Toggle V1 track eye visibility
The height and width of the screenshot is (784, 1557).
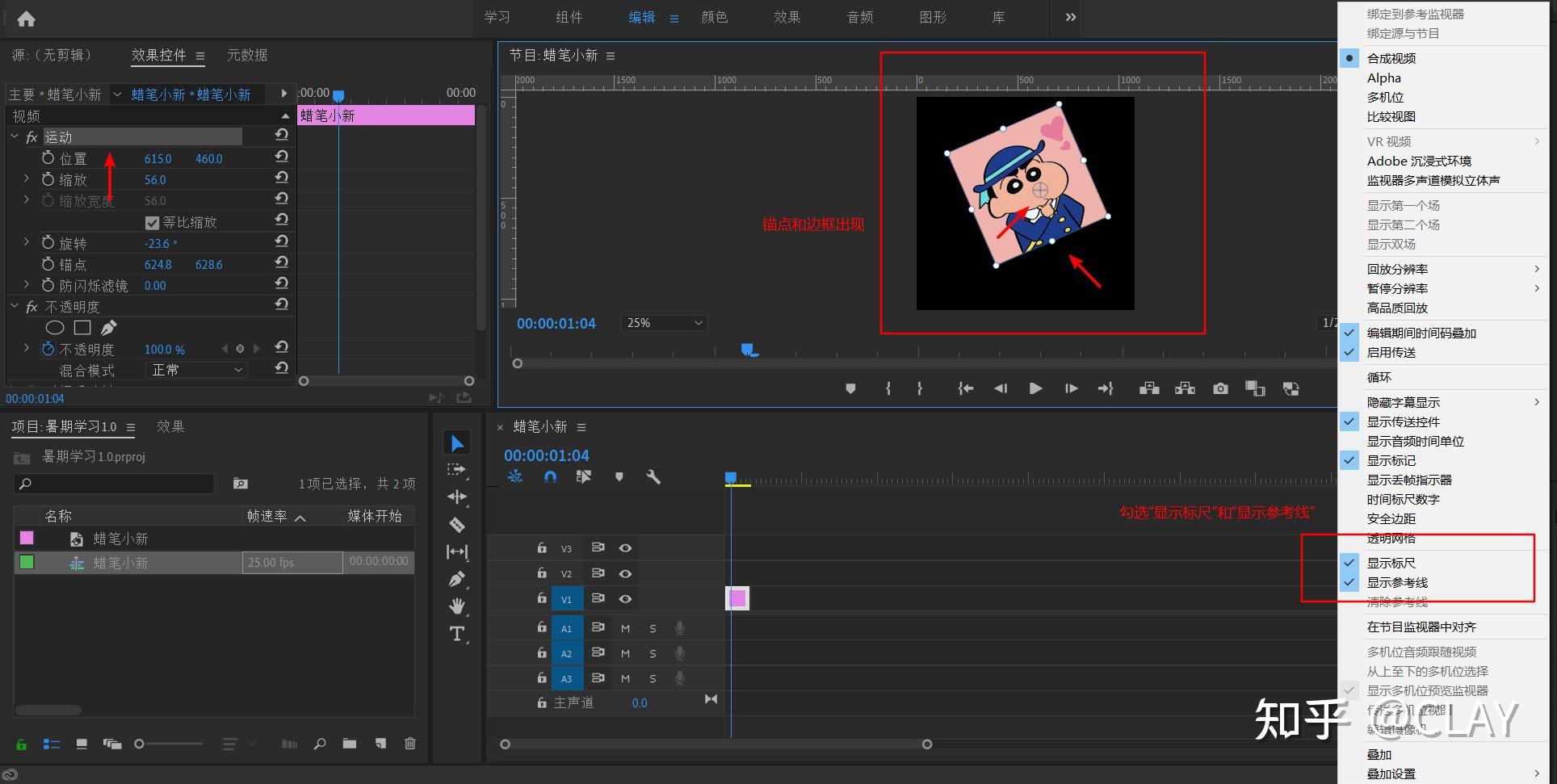coord(625,599)
